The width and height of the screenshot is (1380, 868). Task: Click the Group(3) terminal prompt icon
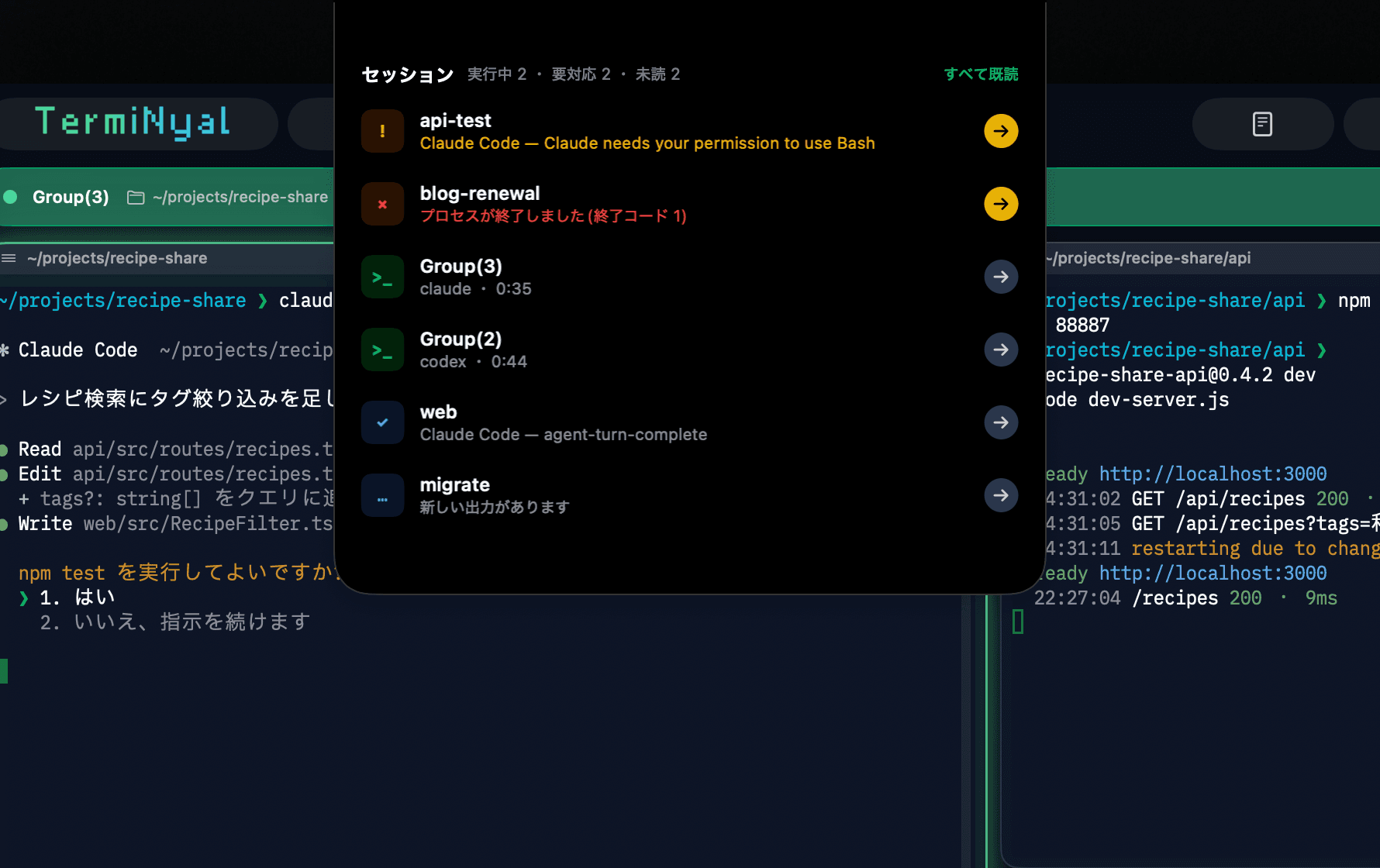click(382, 277)
